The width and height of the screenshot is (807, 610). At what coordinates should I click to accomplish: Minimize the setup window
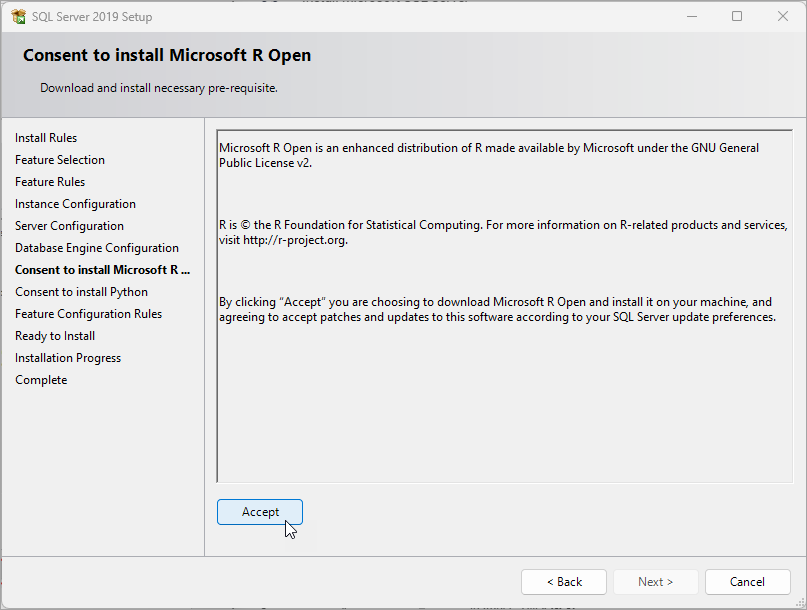692,16
